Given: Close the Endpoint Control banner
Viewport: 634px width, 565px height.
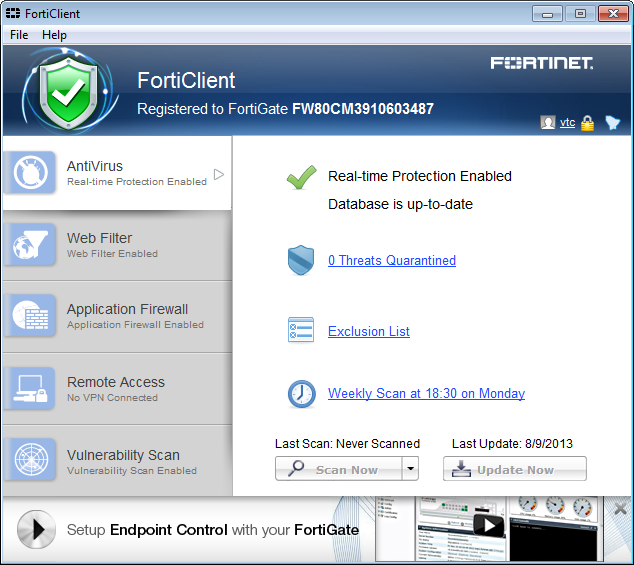Looking at the screenshot, I should pos(620,509).
